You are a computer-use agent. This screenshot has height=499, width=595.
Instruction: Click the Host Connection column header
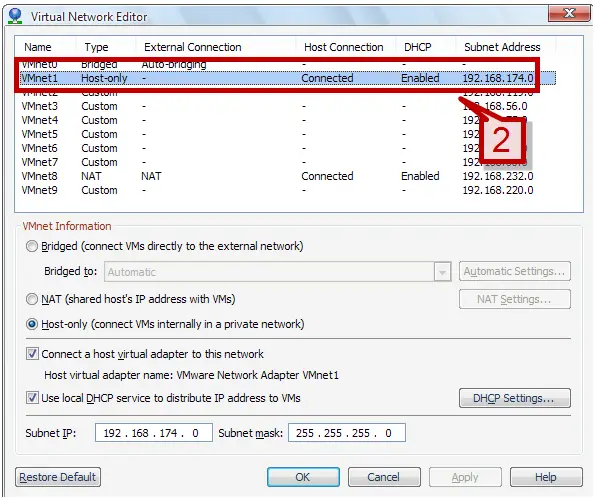[344, 47]
